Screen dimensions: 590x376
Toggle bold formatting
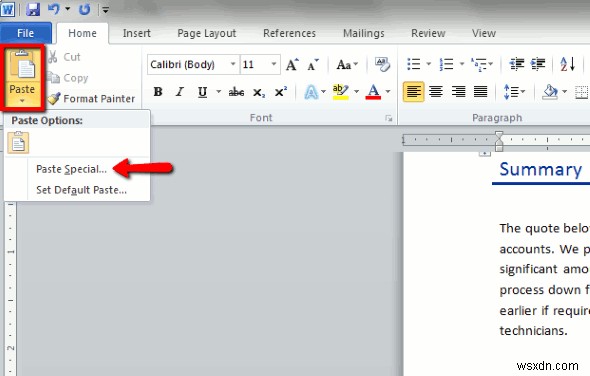(x=158, y=92)
